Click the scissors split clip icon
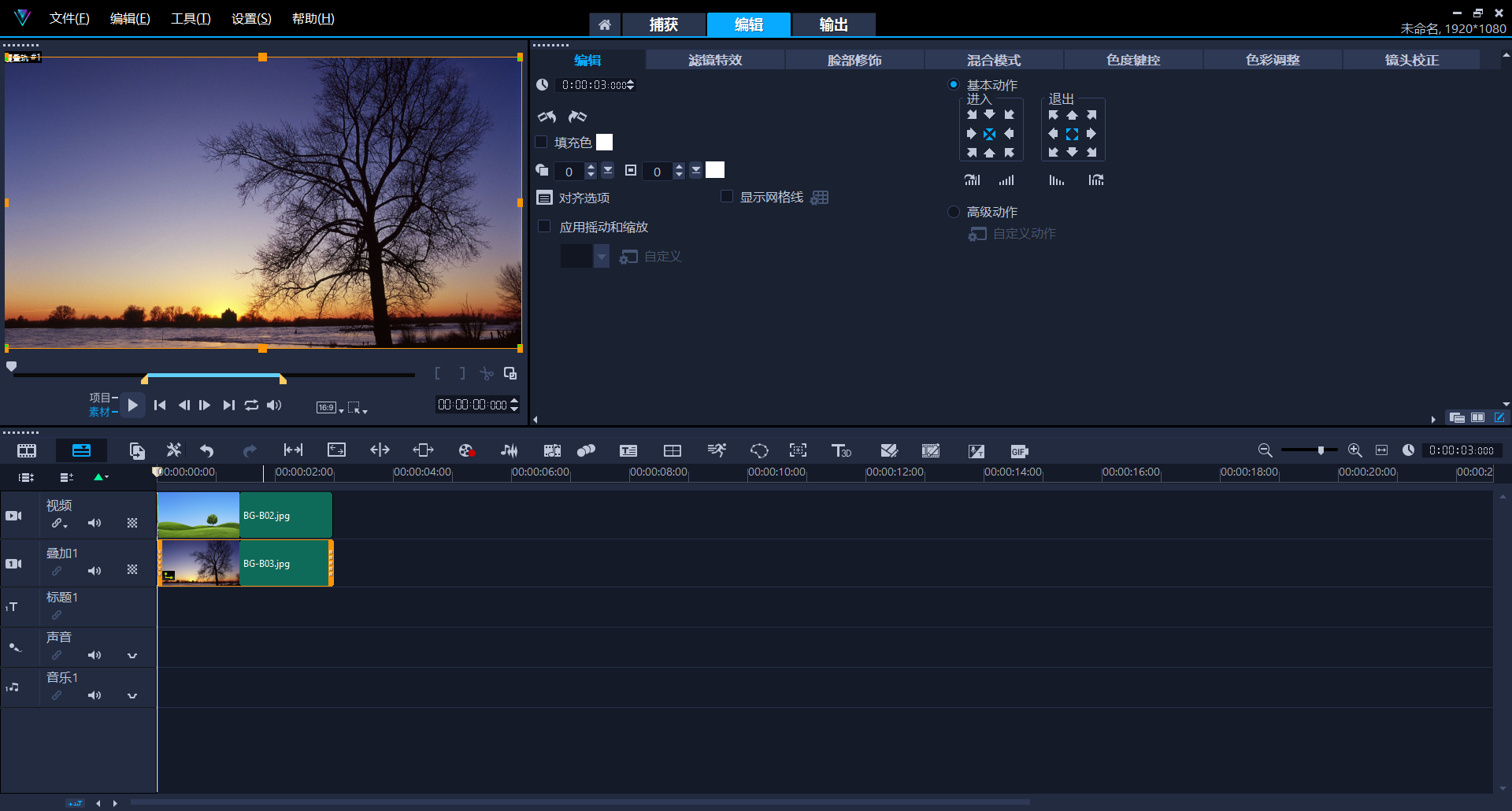The height and width of the screenshot is (811, 1512). pyautogui.click(x=487, y=373)
